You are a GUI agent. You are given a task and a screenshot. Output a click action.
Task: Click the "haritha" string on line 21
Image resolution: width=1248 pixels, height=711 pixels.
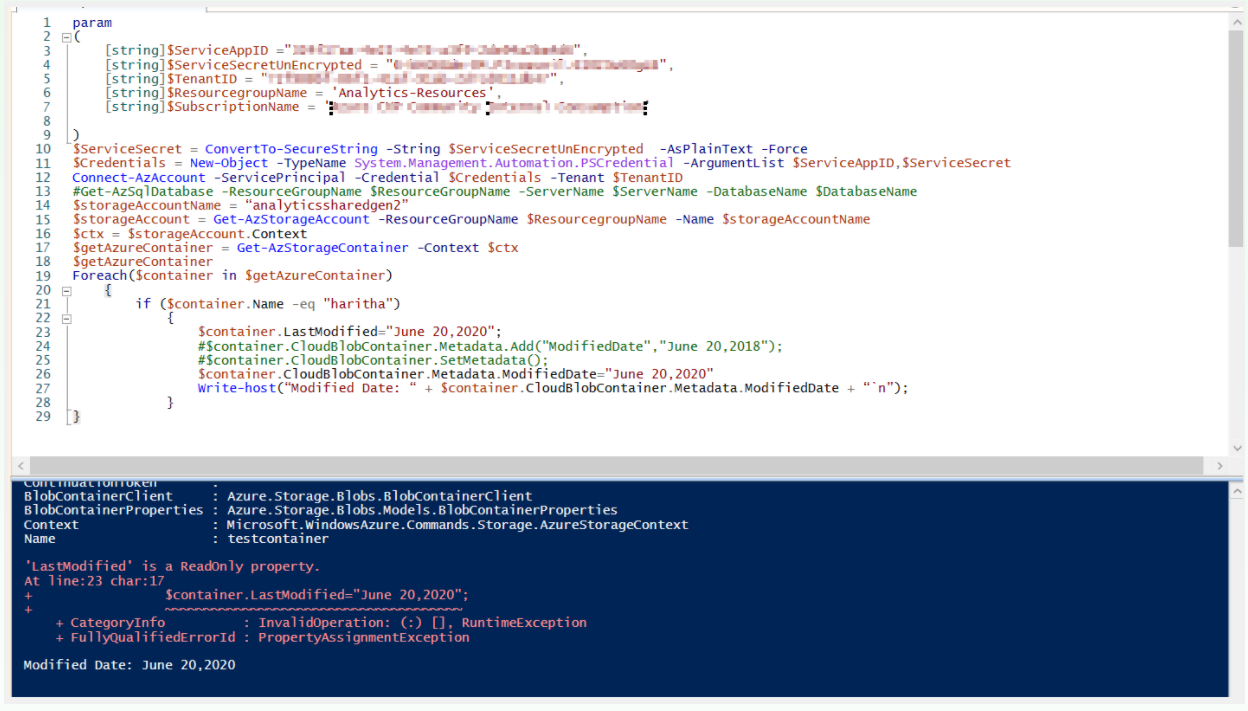coord(358,303)
